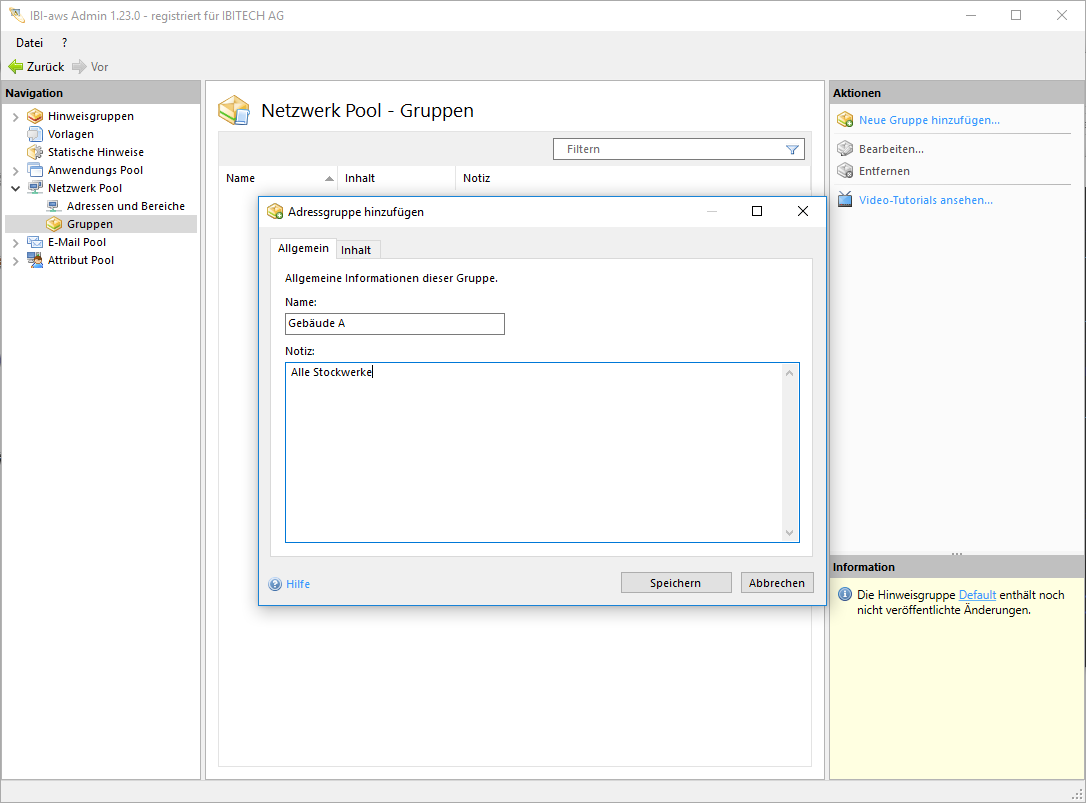Click the filter funnel icon
1086x803 pixels.
click(792, 149)
